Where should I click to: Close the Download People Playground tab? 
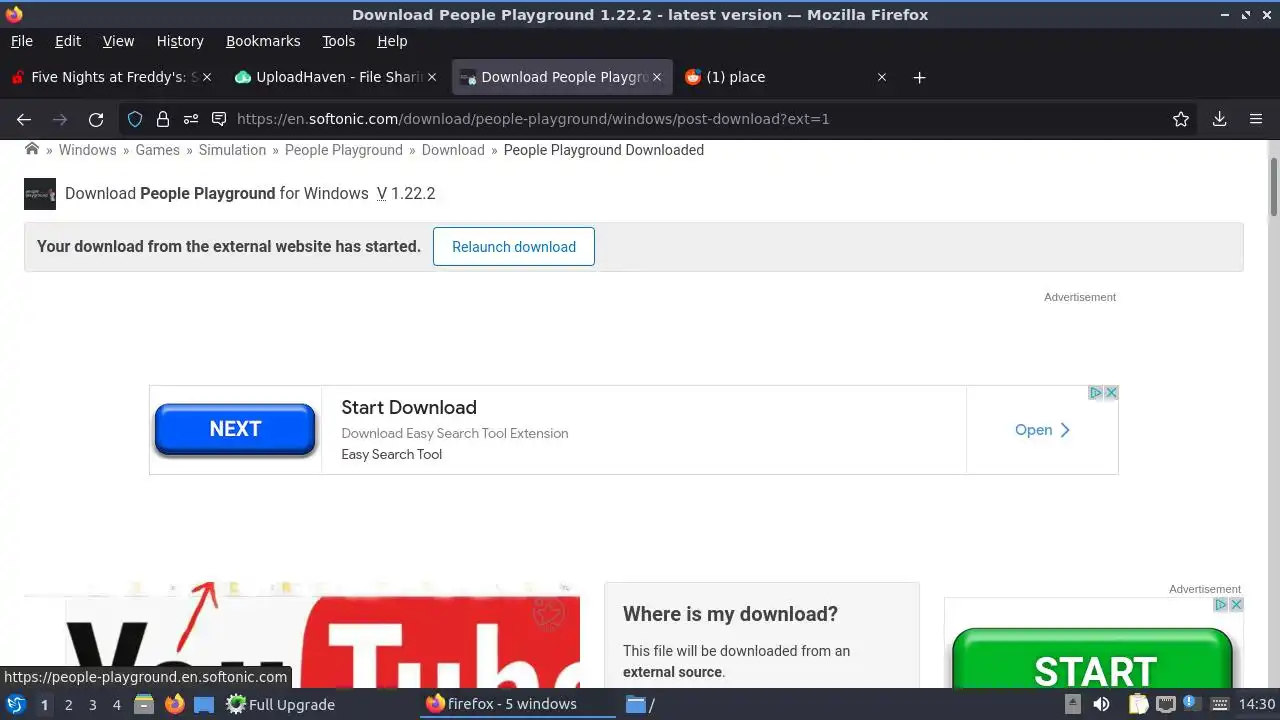pos(657,77)
